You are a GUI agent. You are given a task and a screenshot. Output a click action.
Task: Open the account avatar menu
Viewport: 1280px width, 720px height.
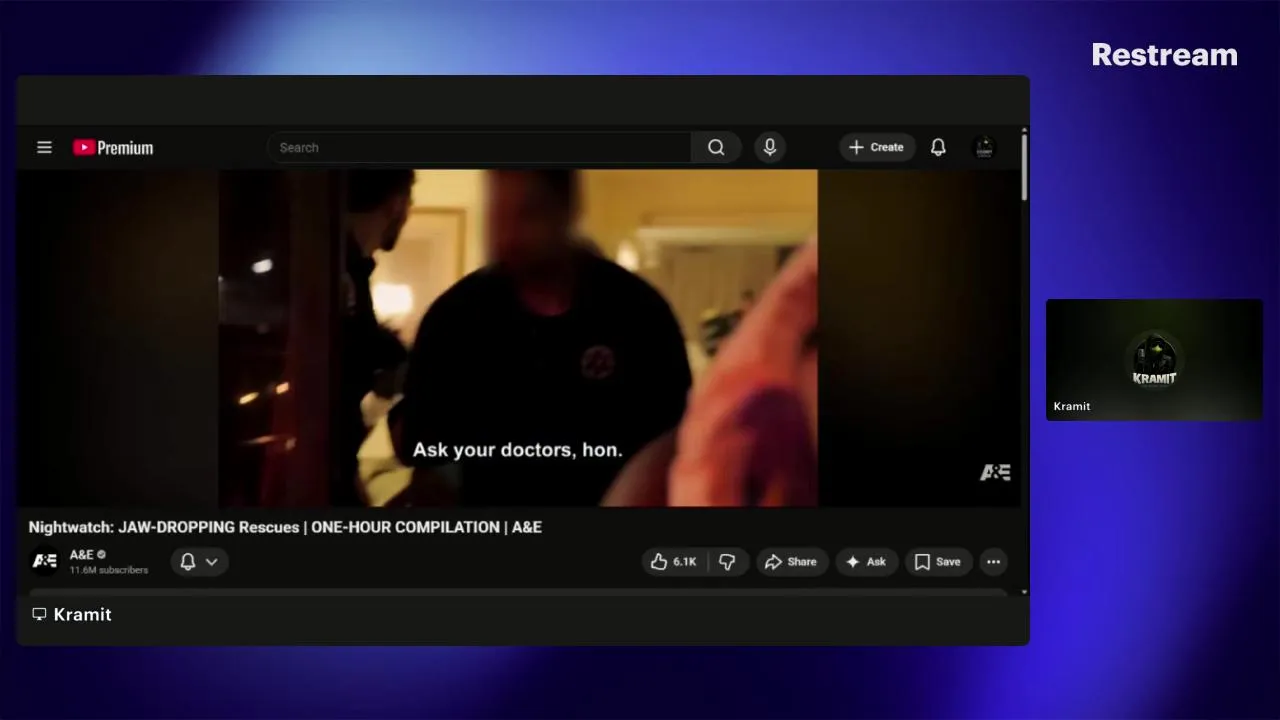click(x=984, y=147)
